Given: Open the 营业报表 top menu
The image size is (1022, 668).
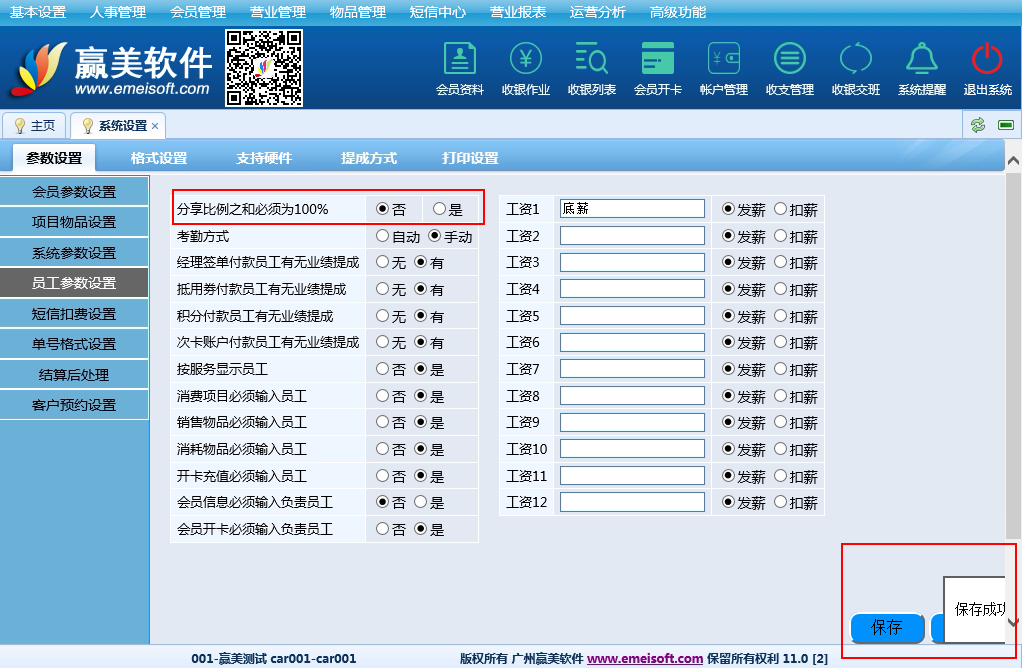Looking at the screenshot, I should click(518, 12).
